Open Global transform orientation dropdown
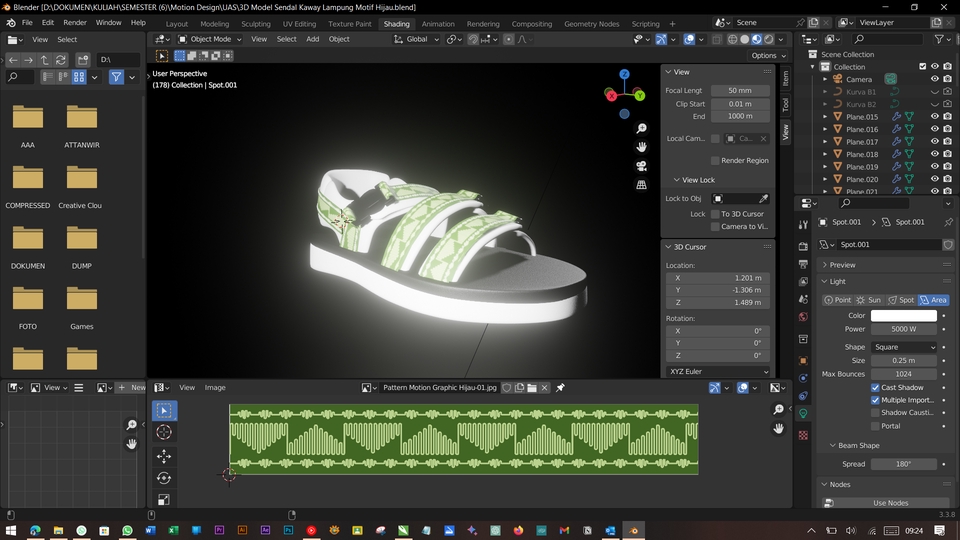This screenshot has width=960, height=540. 416,39
